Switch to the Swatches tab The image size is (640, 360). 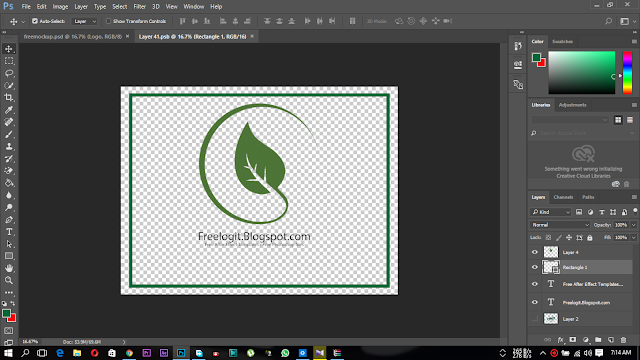tap(562, 42)
